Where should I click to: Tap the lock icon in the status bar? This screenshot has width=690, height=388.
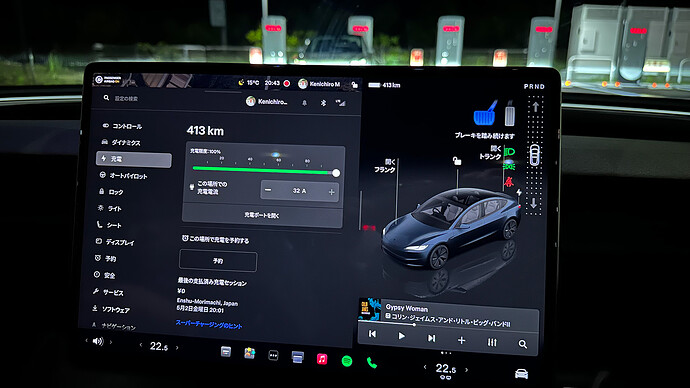[354, 84]
